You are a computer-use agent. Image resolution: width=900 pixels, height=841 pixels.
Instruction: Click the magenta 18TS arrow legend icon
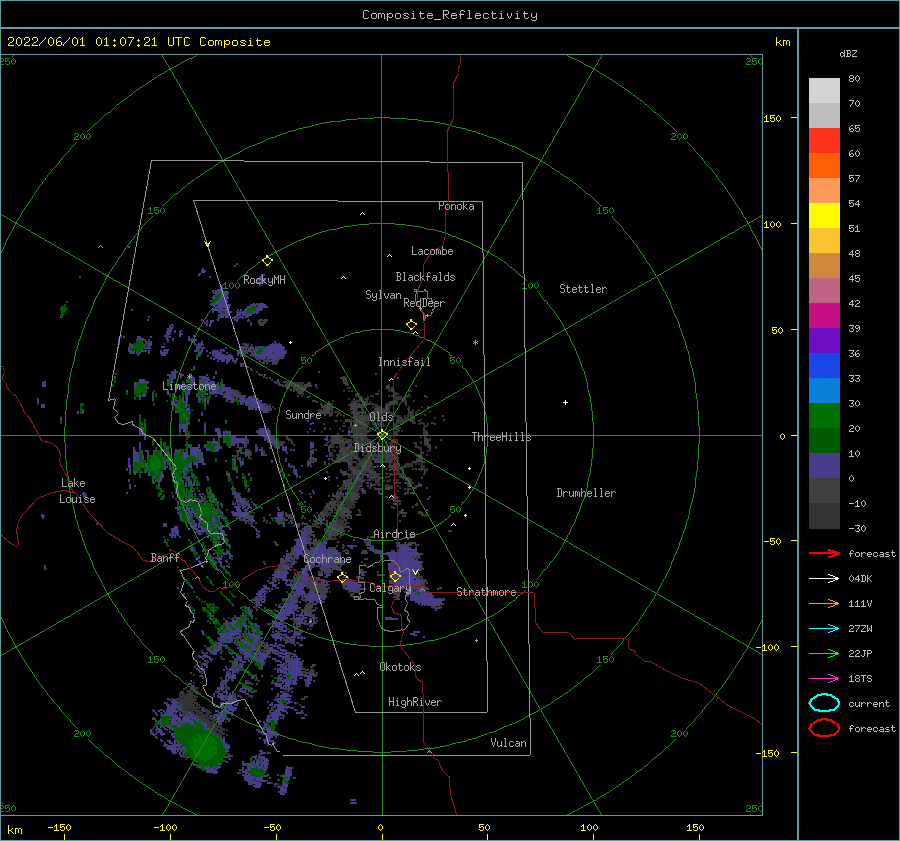(824, 678)
